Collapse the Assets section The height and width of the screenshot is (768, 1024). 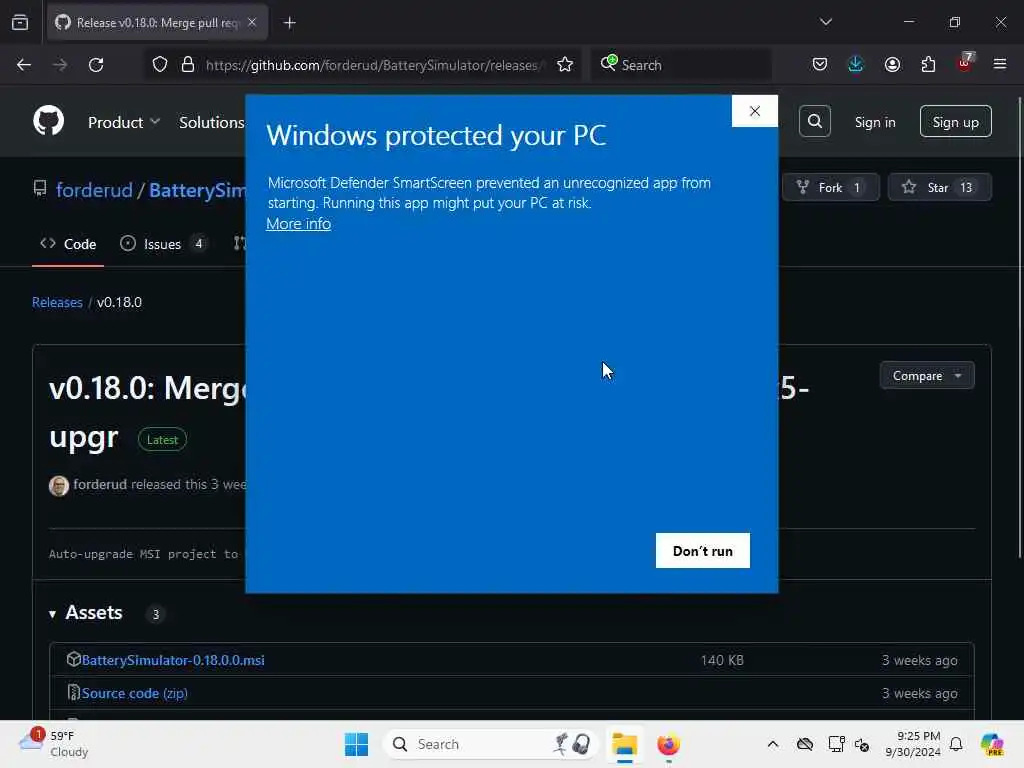coord(86,613)
